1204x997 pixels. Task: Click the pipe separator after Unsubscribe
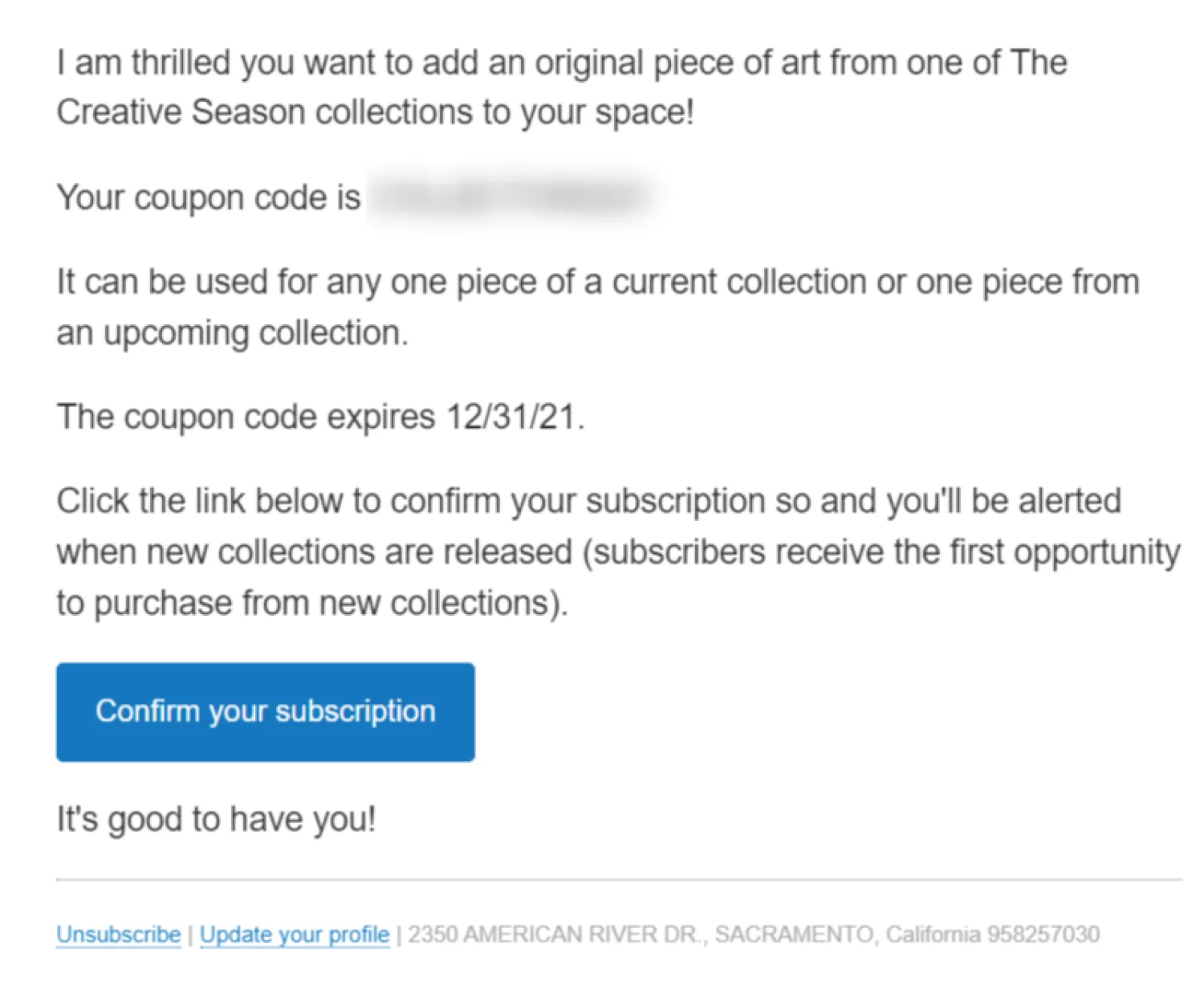[190, 935]
